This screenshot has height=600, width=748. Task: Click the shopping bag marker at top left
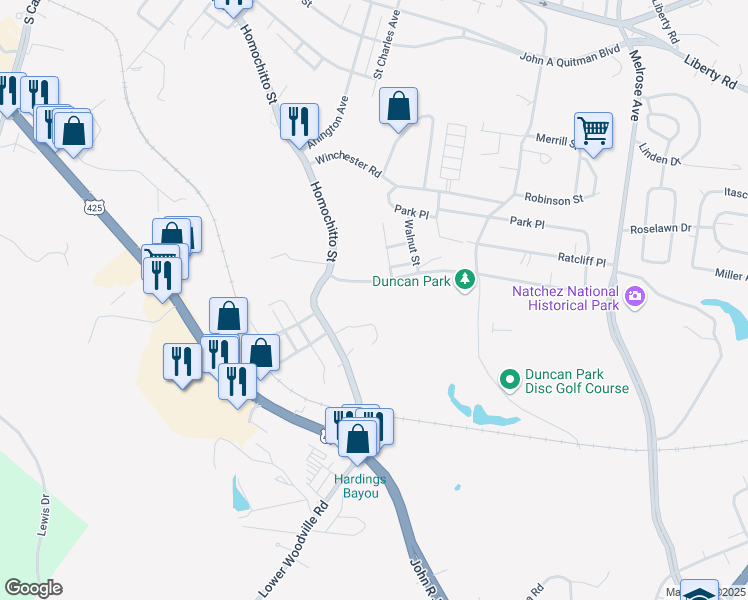pos(73,131)
